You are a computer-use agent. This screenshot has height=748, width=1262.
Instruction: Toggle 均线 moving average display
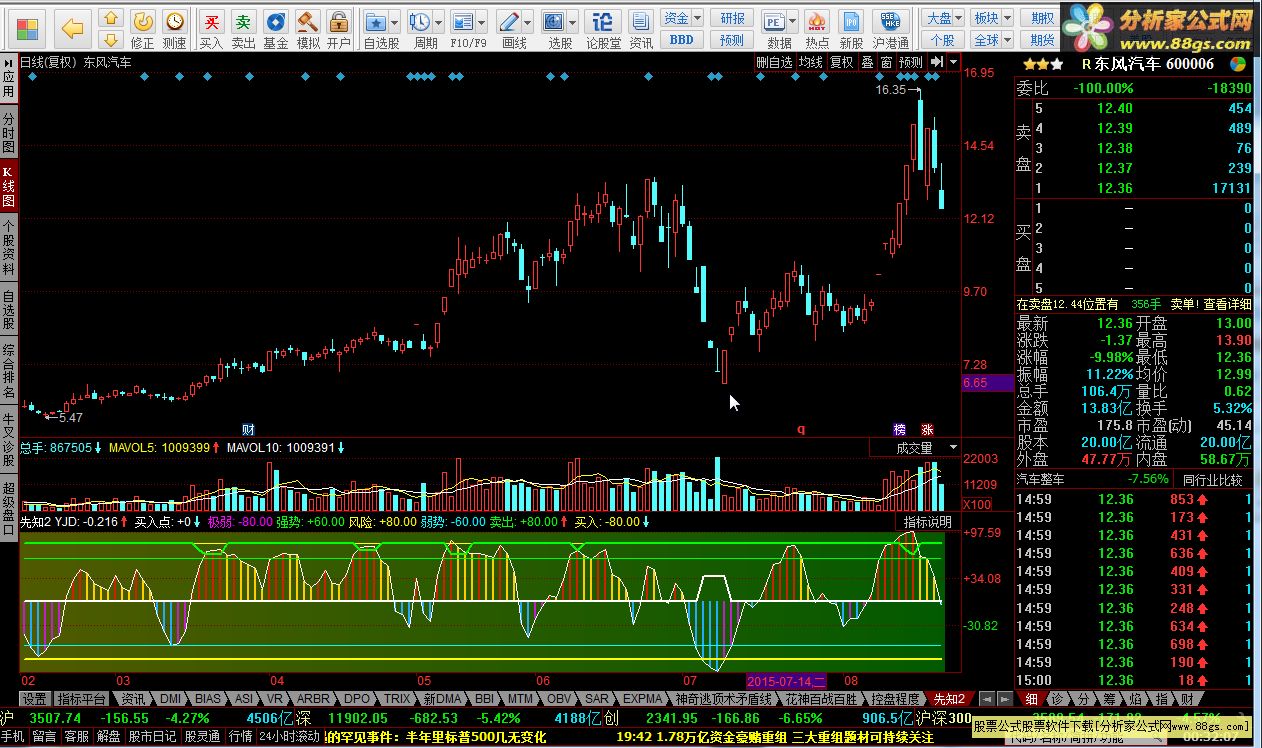tap(811, 62)
